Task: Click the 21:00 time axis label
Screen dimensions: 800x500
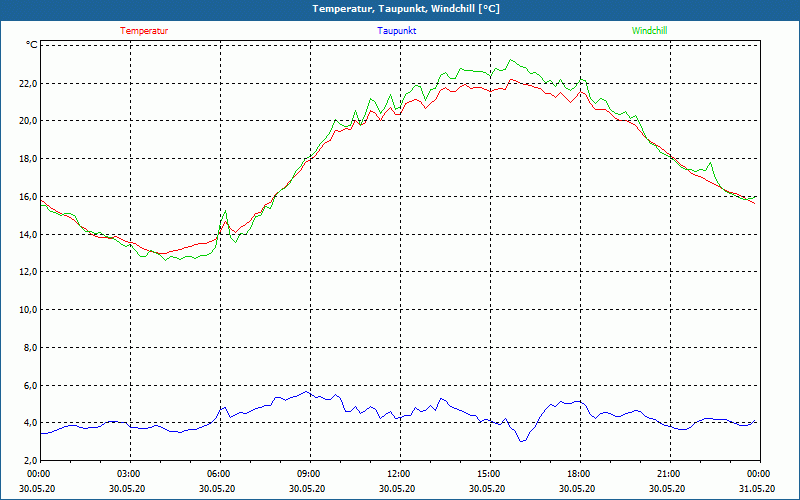Action: pyautogui.click(x=670, y=474)
